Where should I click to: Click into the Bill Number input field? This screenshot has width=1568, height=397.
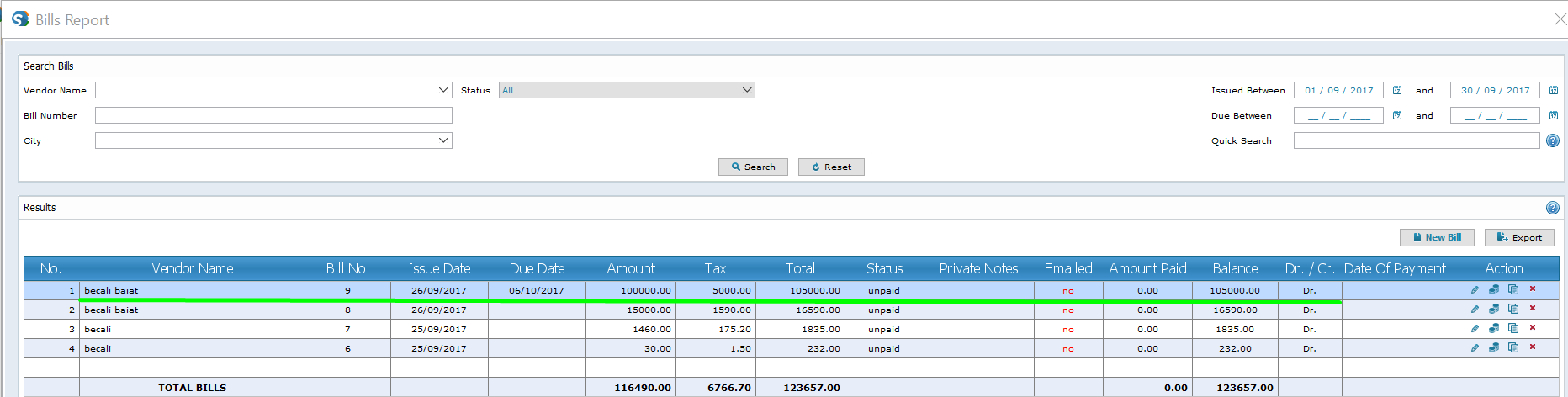(x=273, y=115)
